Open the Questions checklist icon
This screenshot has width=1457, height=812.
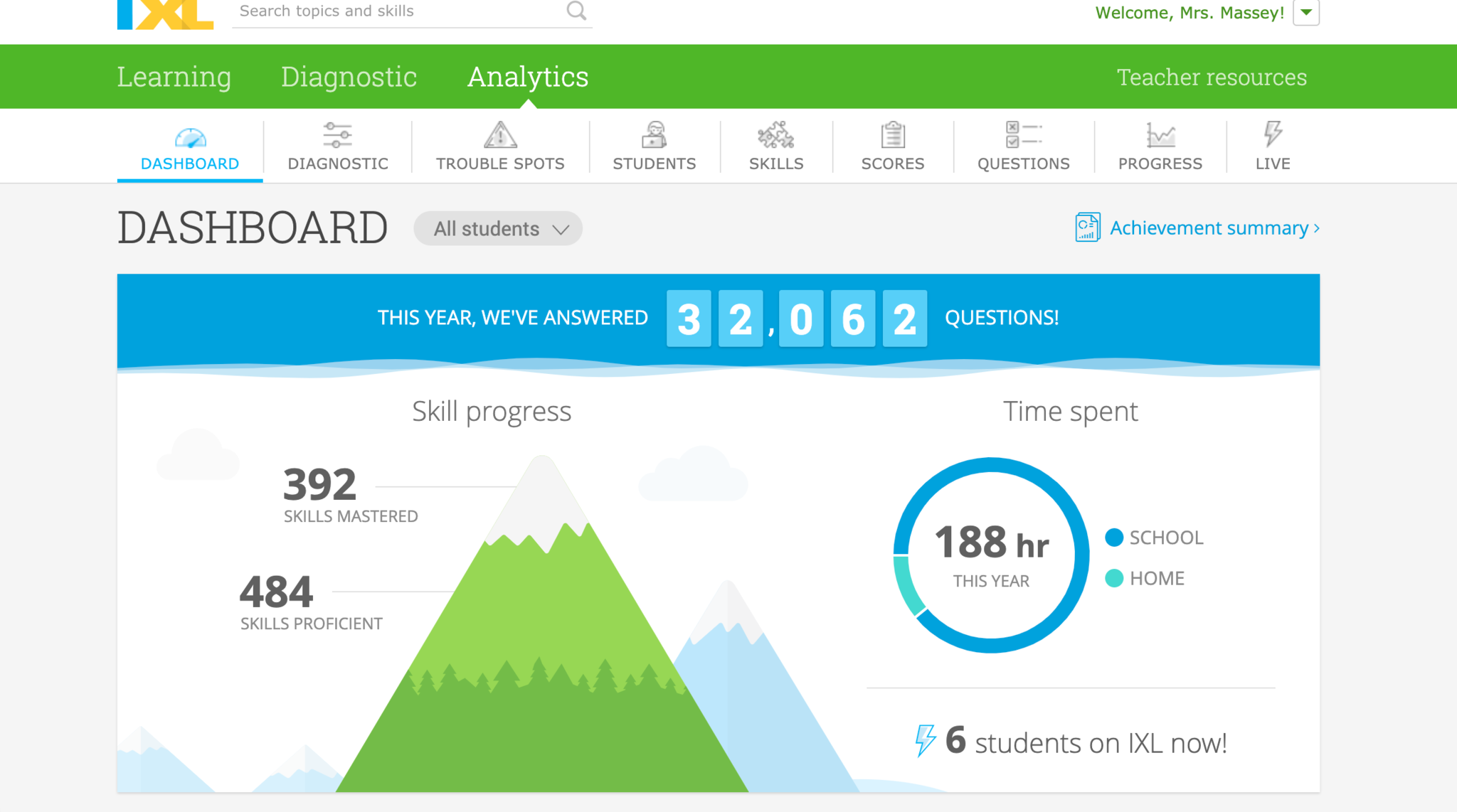1023,134
